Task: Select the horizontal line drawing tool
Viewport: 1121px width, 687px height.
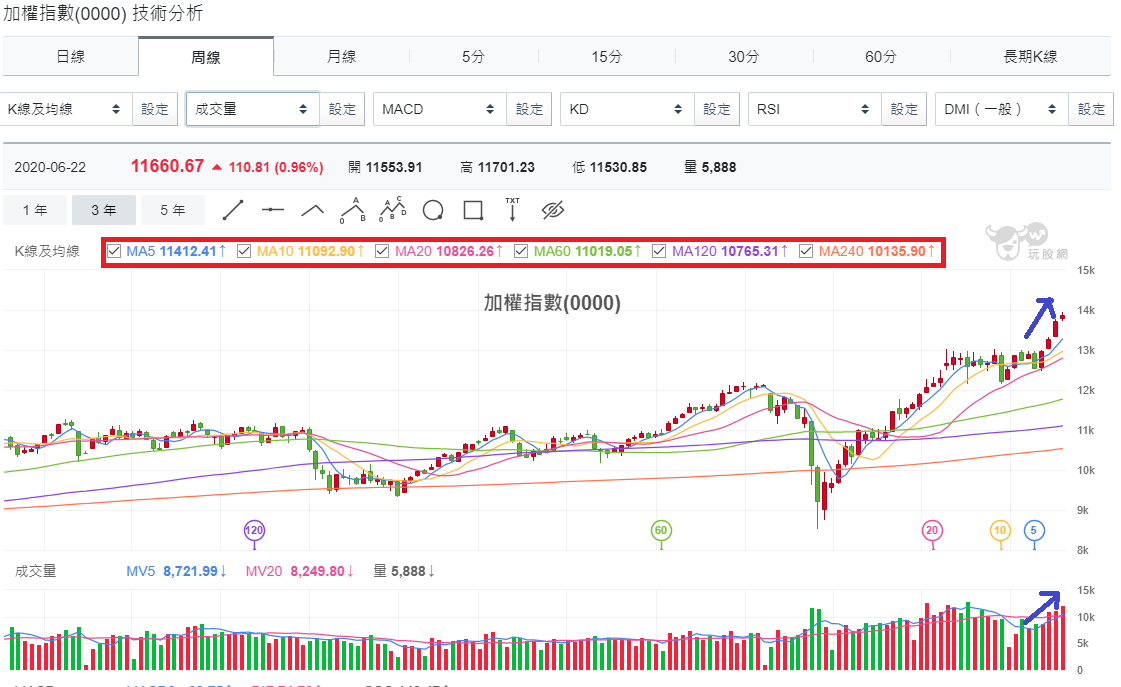Action: [x=272, y=210]
